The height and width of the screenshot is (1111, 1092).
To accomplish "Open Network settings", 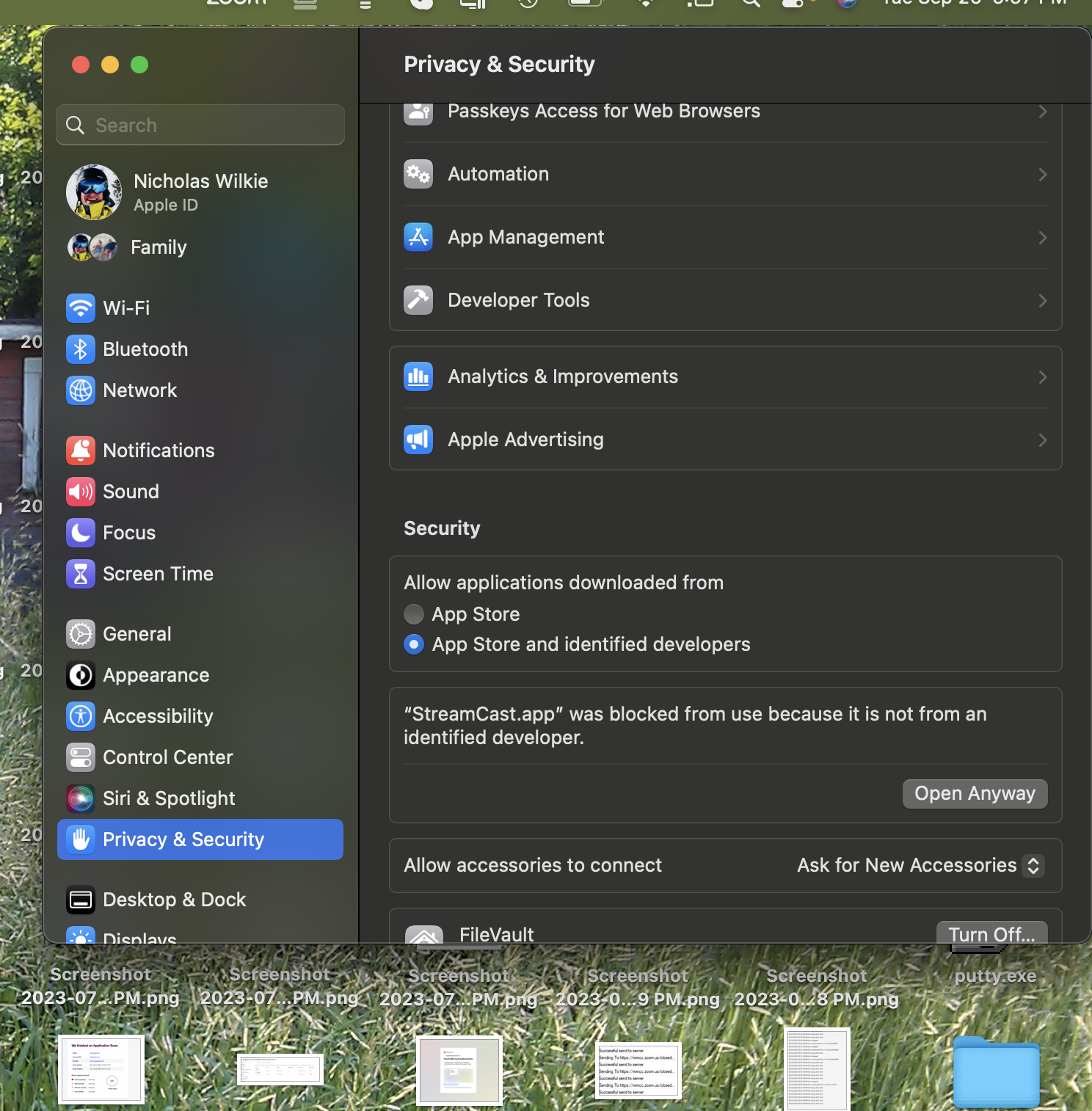I will (x=139, y=390).
